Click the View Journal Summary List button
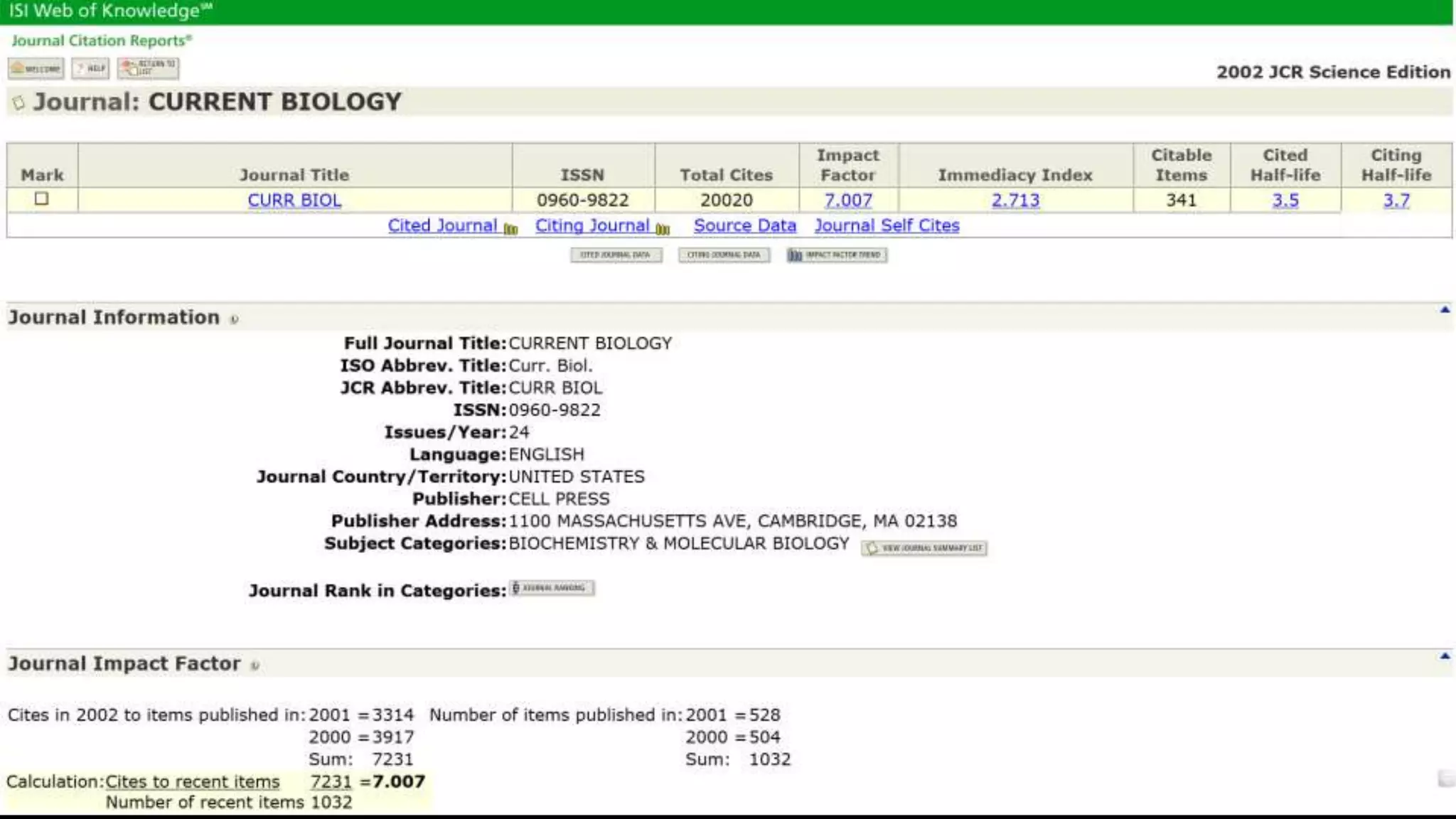This screenshot has width=1456, height=819. click(924, 548)
